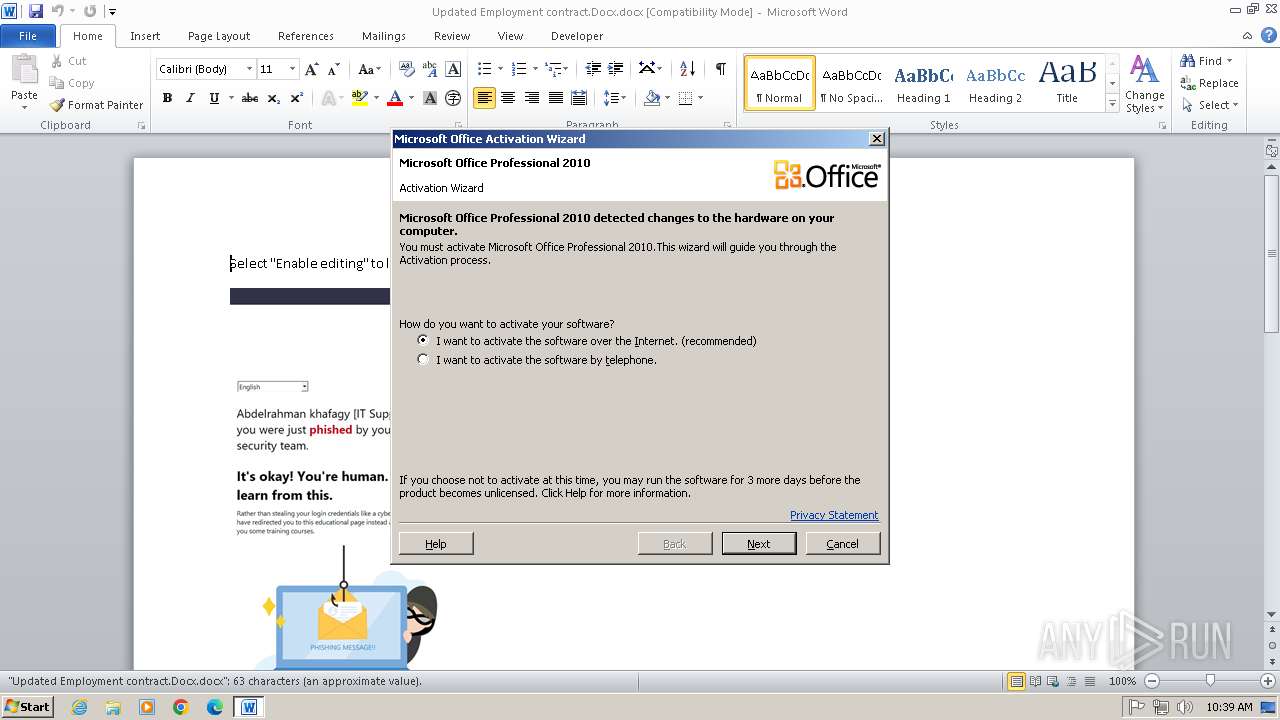Screen dimensions: 1280x720
Task: Open the Find dropdown arrow
Action: [1229, 61]
